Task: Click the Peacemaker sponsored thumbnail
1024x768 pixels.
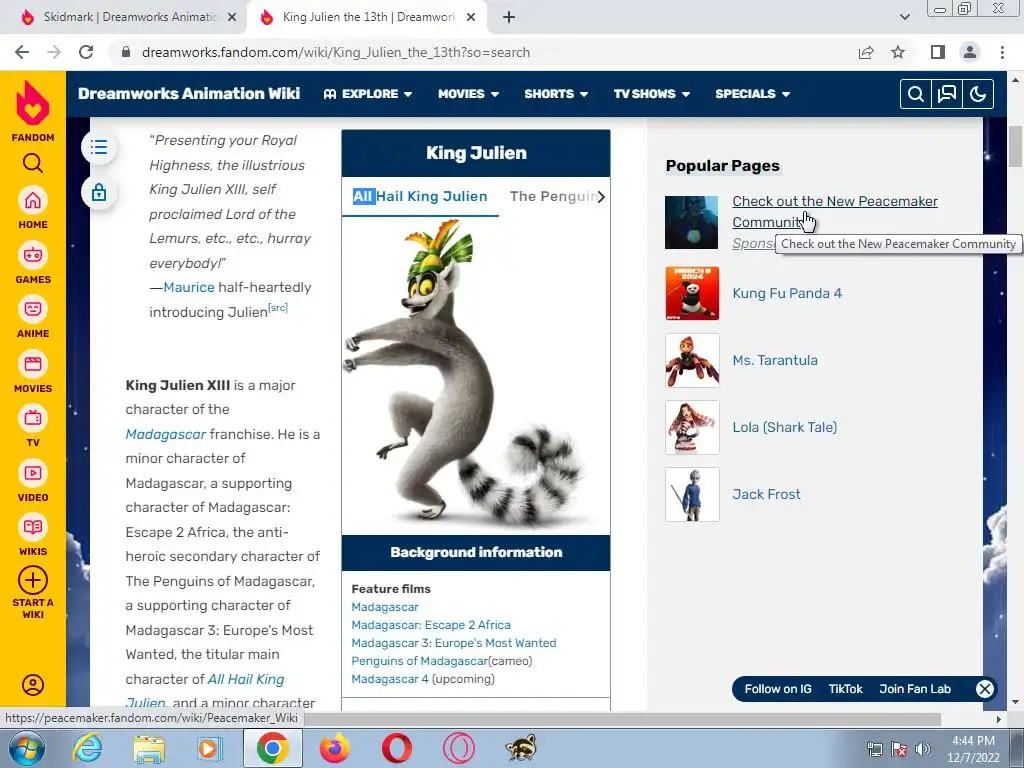Action: pos(692,222)
